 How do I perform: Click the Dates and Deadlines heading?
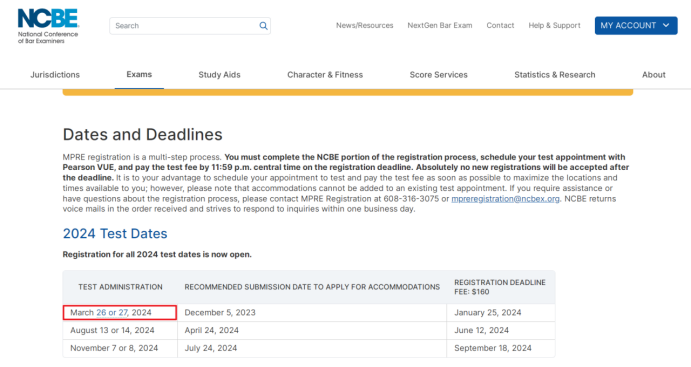(142, 134)
